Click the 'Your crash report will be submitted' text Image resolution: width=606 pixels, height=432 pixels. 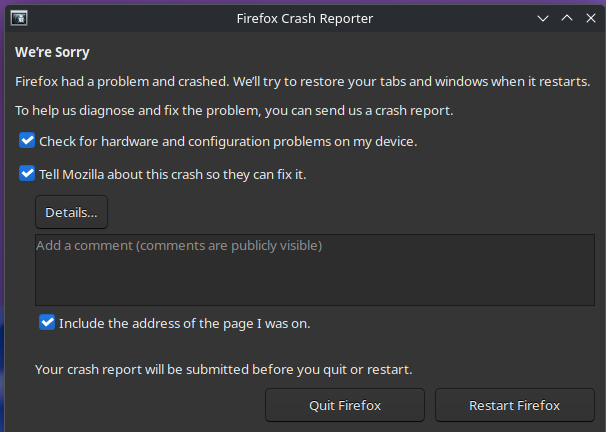pos(223,370)
